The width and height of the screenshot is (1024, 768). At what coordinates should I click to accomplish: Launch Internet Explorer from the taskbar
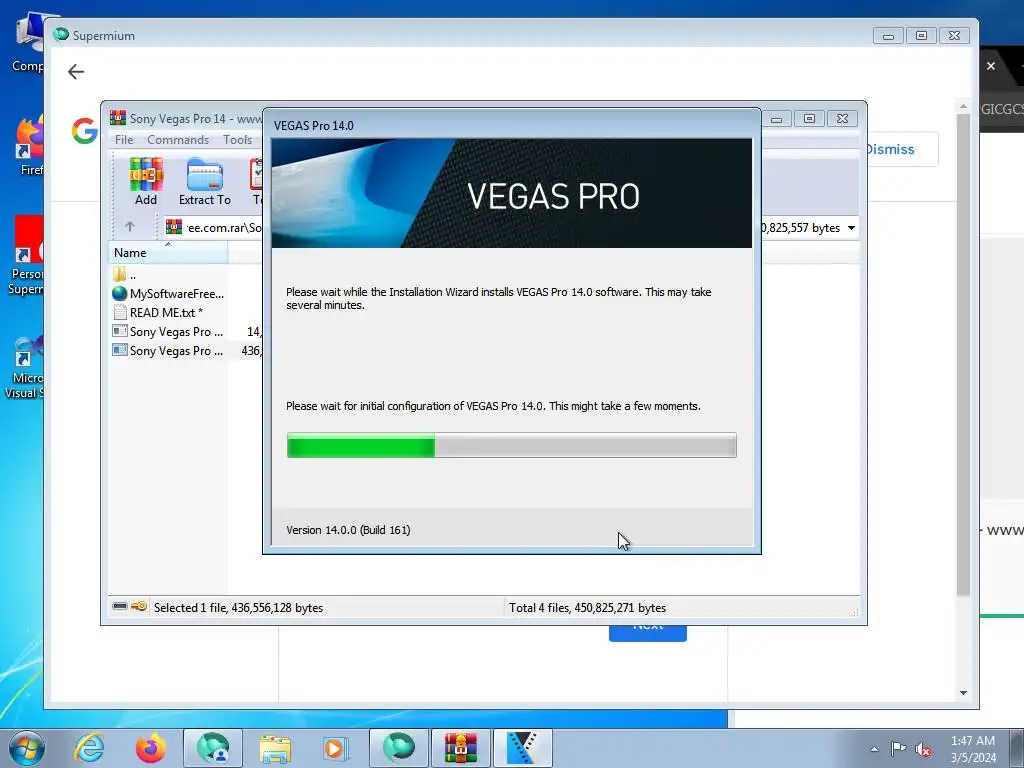89,748
